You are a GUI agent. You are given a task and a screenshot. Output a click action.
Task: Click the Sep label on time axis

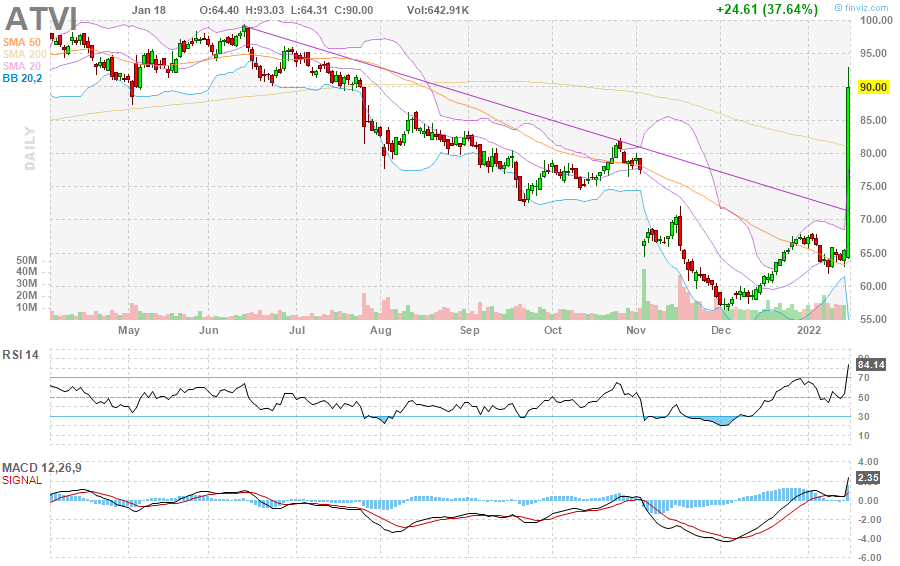tap(470, 331)
